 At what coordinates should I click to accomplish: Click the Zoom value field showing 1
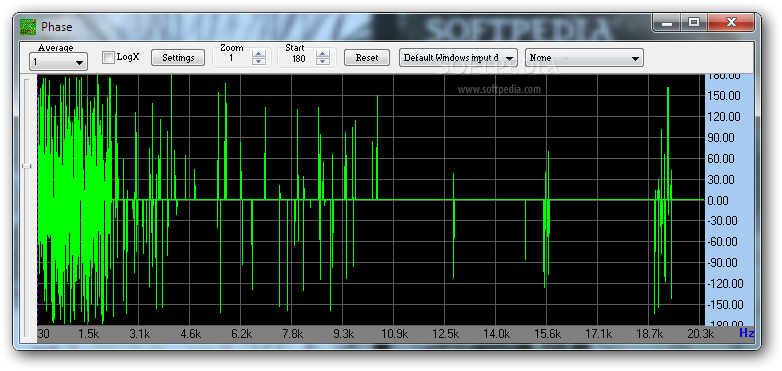tap(232, 58)
